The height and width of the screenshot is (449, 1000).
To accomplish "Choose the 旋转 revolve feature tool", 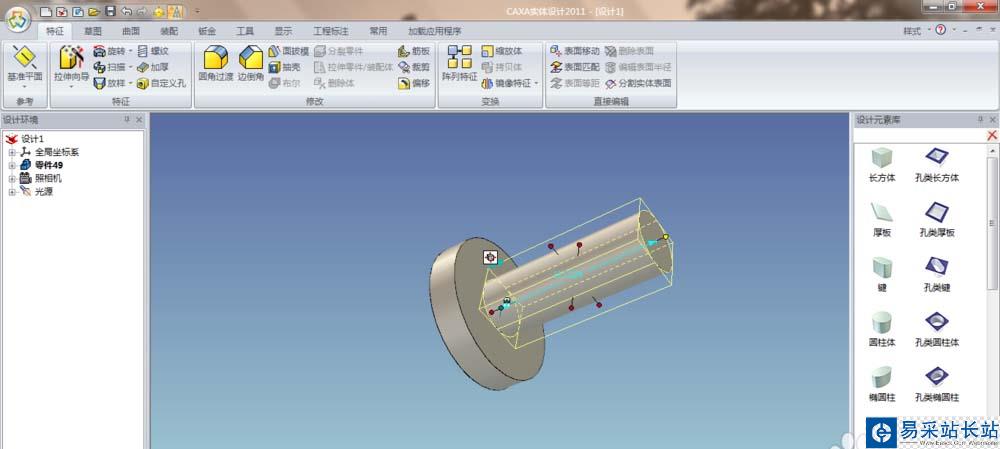I will [x=109, y=51].
